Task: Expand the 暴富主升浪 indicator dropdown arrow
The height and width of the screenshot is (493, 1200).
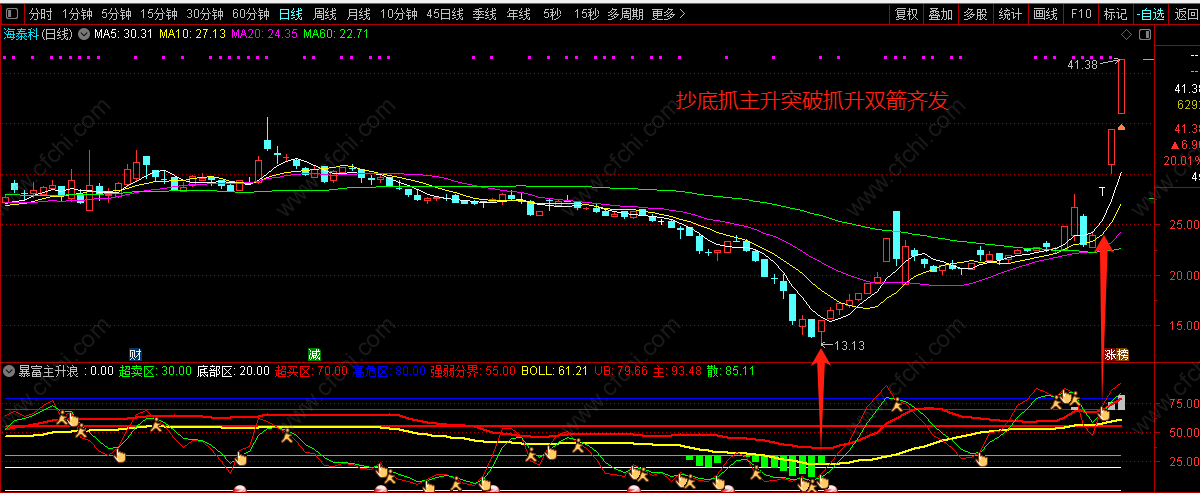Action: click(x=10, y=371)
